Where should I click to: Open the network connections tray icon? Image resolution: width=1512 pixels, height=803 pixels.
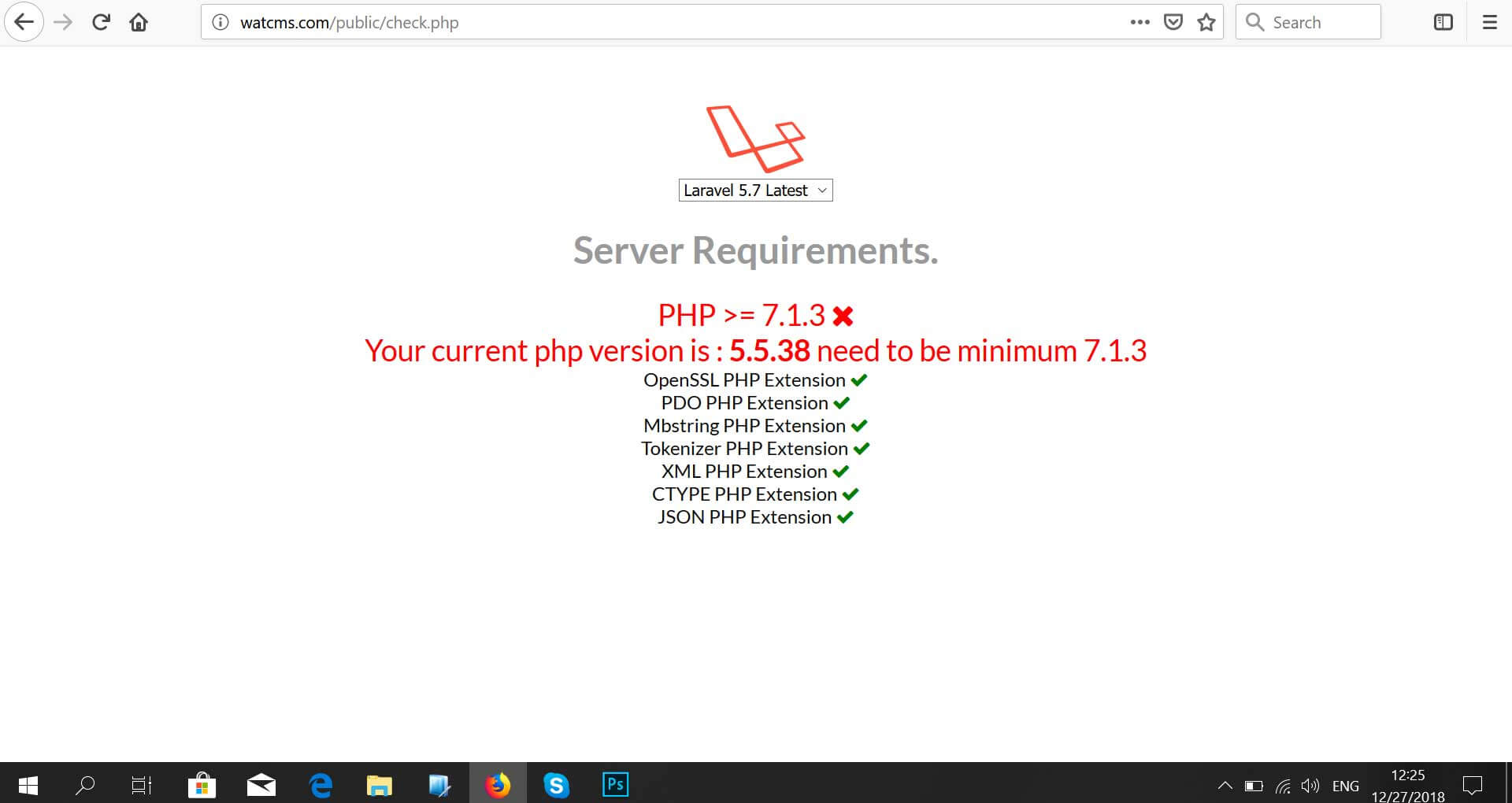pos(1283,786)
